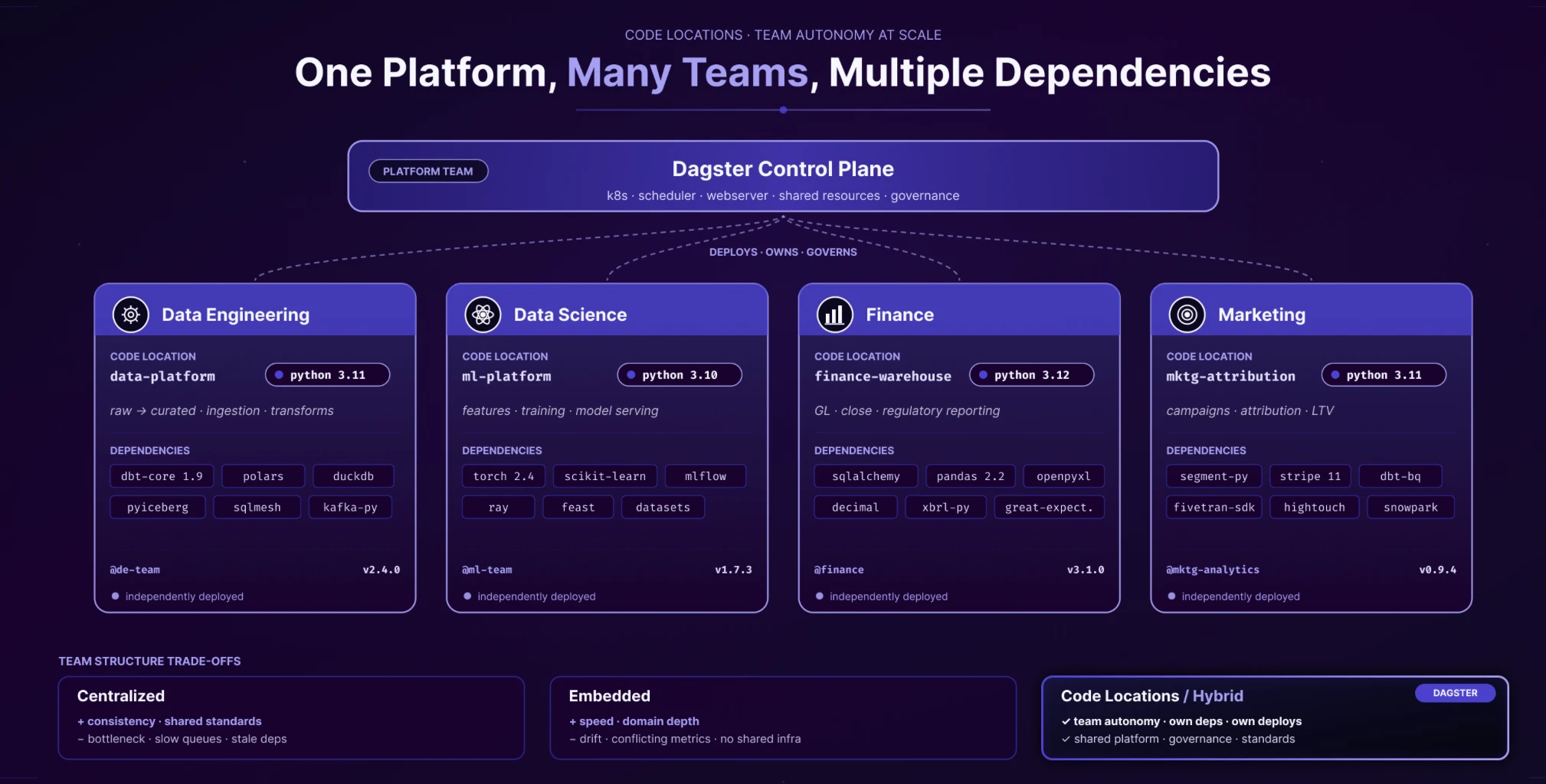Select the great-expect. dependency chip

click(1049, 508)
